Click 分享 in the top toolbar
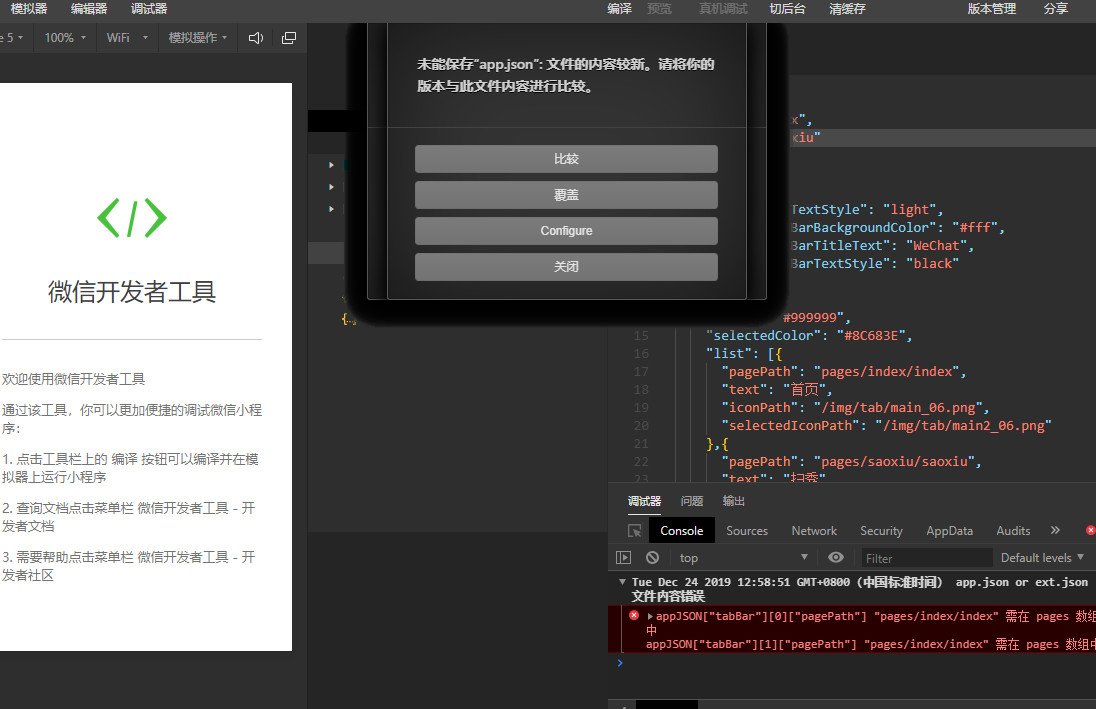 pyautogui.click(x=1055, y=8)
